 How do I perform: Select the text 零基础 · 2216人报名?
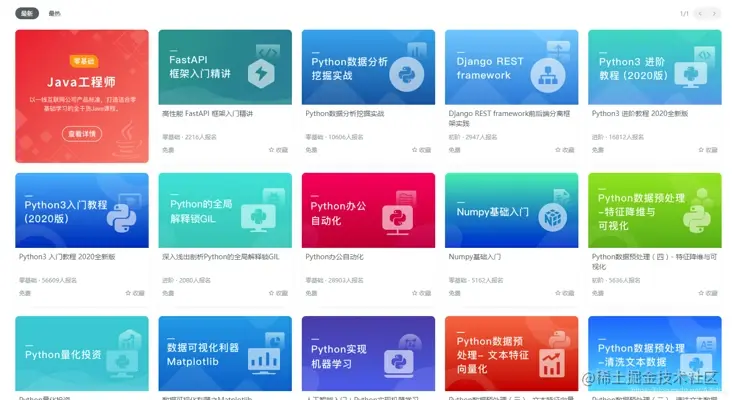[x=189, y=137]
